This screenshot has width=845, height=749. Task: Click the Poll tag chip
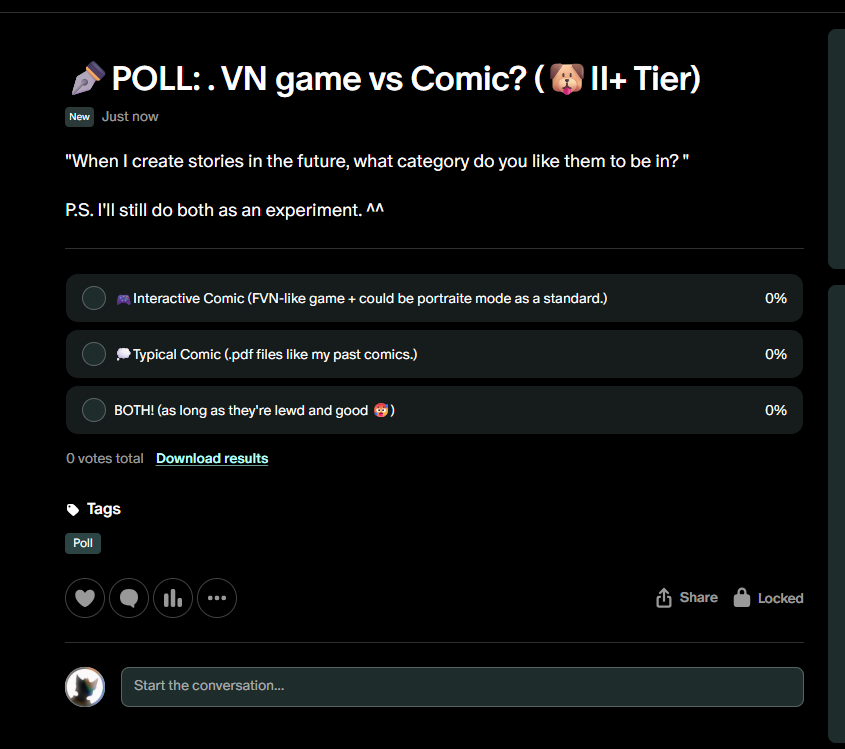[83, 543]
